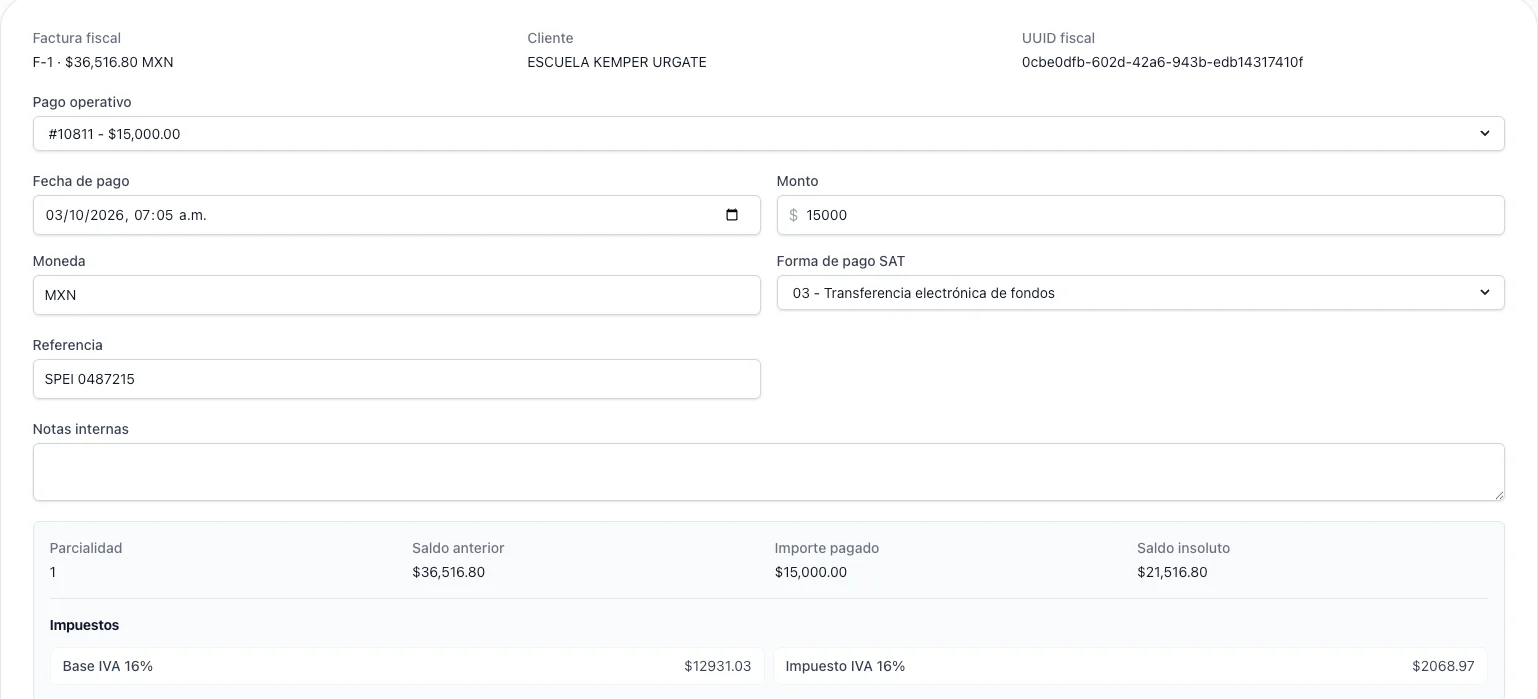Click the Saldo anterior value $36,516.80
Viewport: 1538px width, 699px height.
[448, 572]
